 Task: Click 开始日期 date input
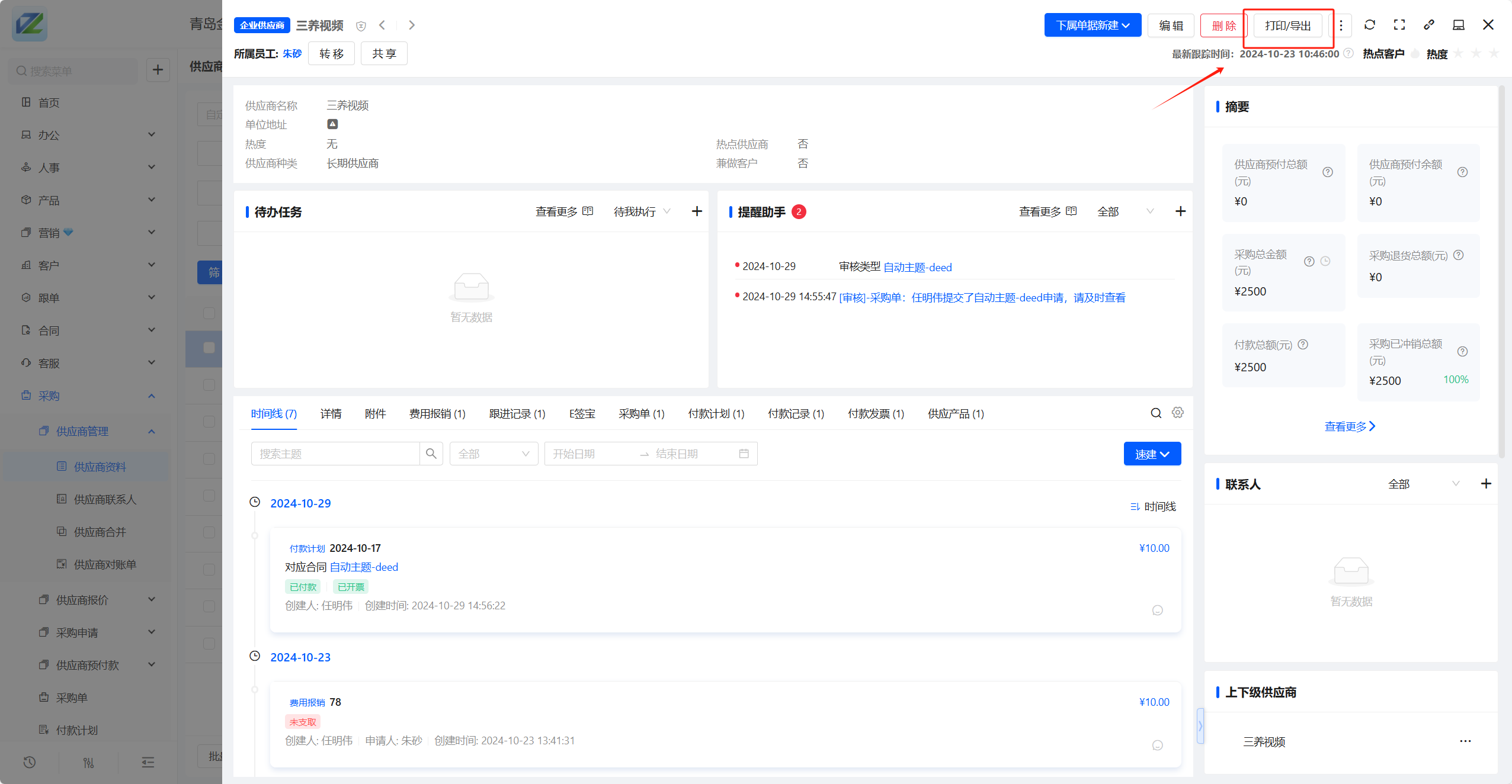(x=592, y=454)
